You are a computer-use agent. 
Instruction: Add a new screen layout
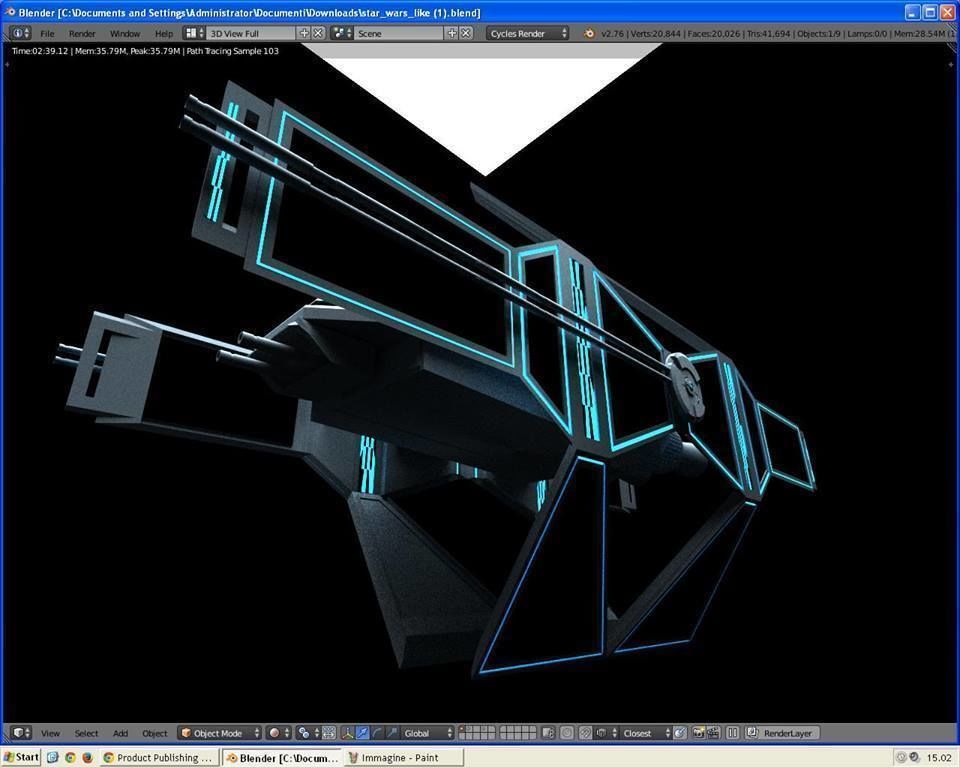pos(304,33)
